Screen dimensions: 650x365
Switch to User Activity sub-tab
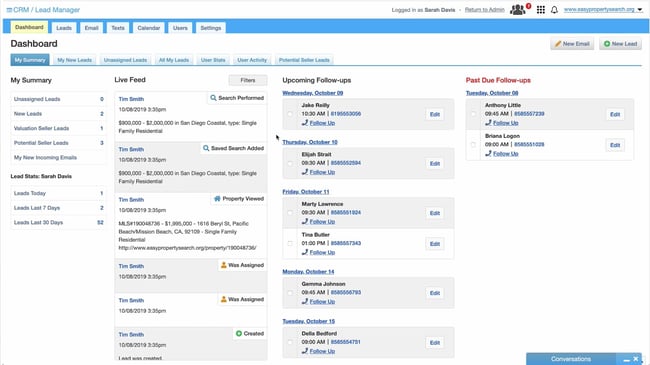[x=252, y=60]
